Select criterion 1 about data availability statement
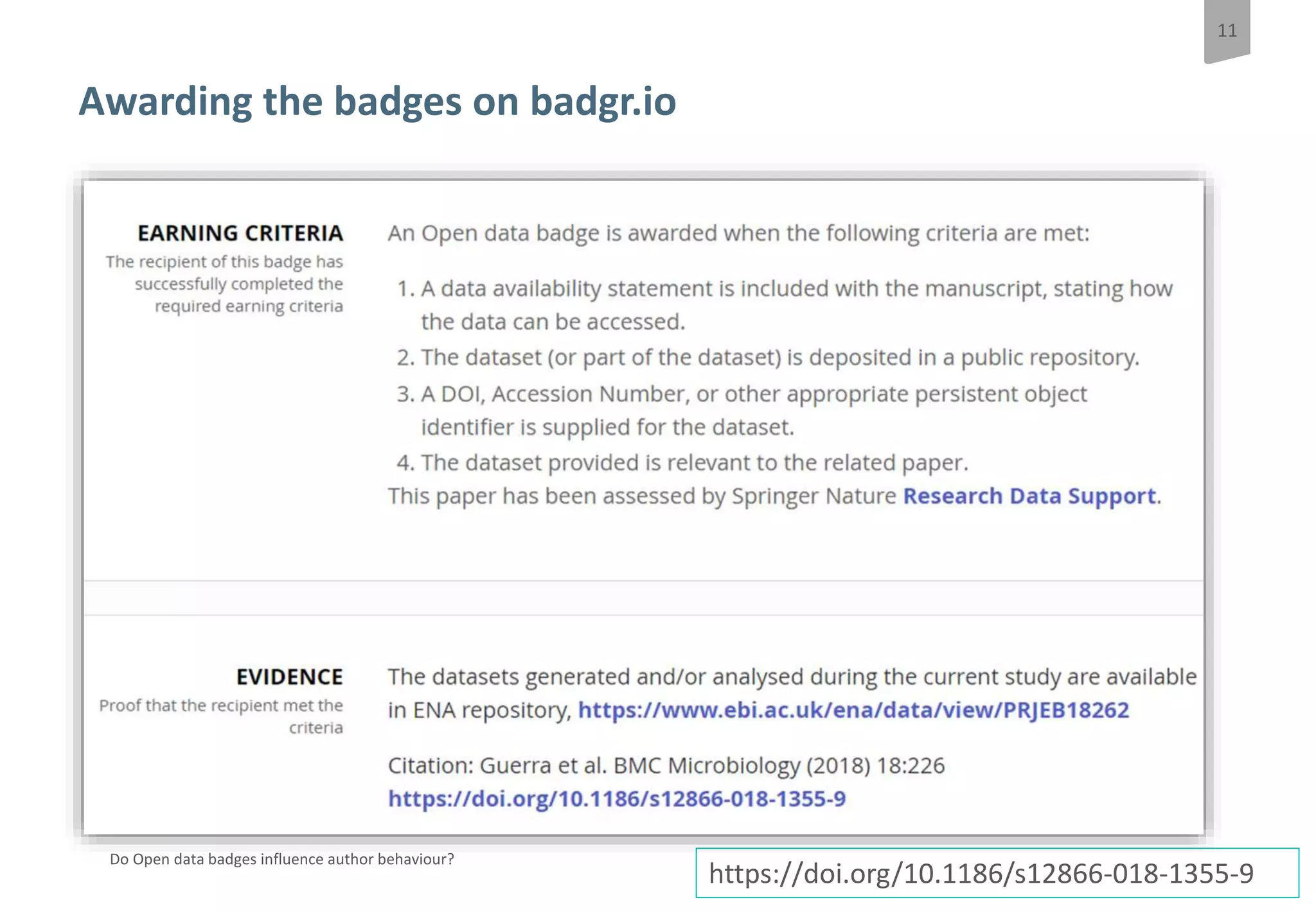This screenshot has height=911, width=1316. (x=785, y=305)
